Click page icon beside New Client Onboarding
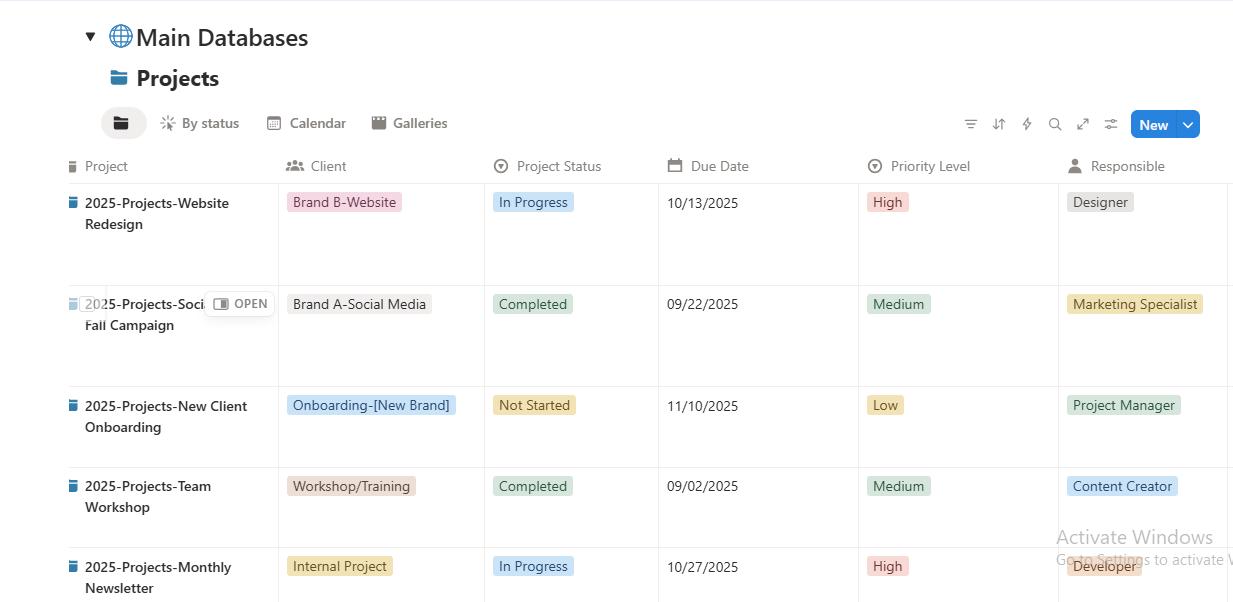Screen dimensions: 1233x602 (73, 406)
